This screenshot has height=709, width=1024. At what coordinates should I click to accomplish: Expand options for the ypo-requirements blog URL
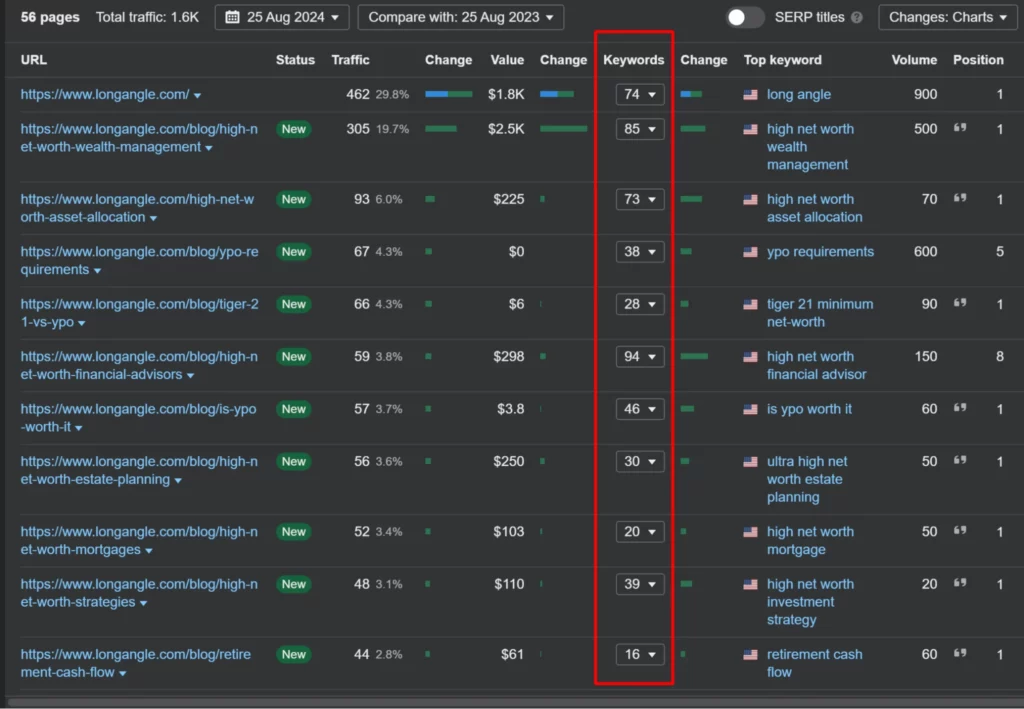[x=98, y=270]
